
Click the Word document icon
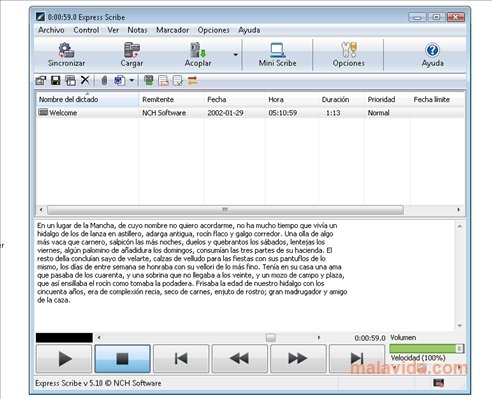click(x=120, y=80)
